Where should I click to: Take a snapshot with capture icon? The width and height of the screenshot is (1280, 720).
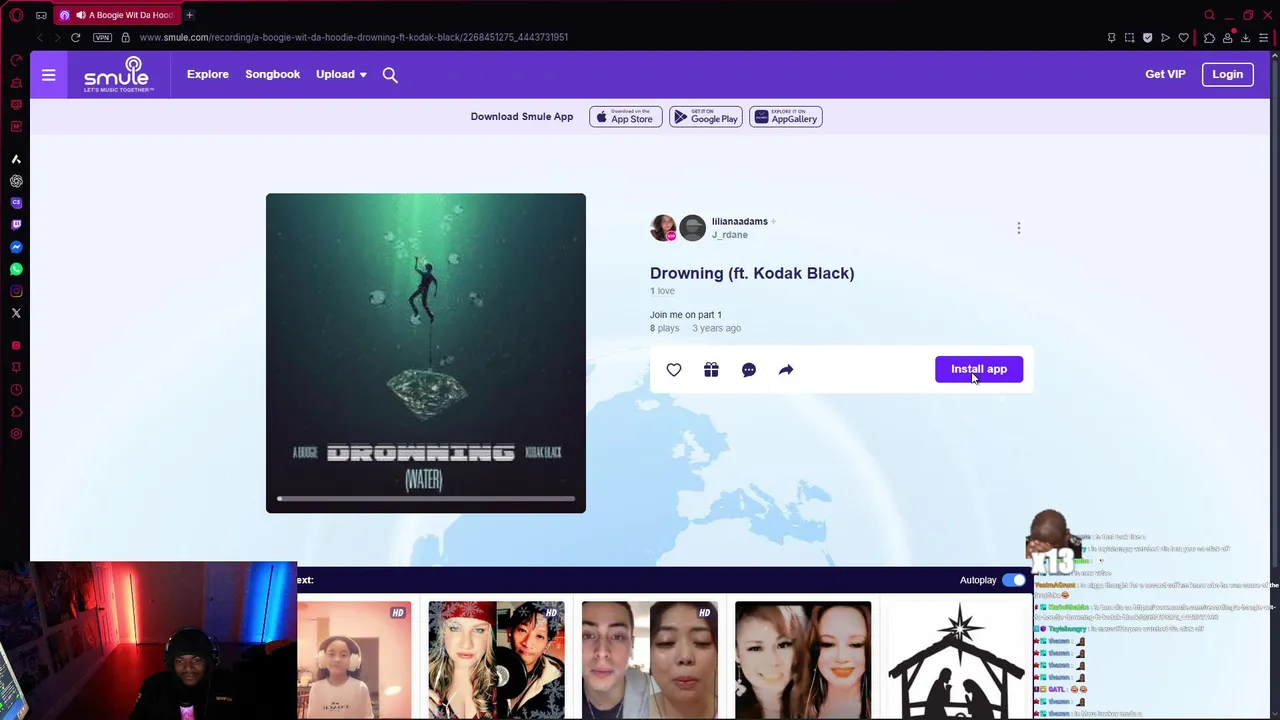pos(1129,37)
